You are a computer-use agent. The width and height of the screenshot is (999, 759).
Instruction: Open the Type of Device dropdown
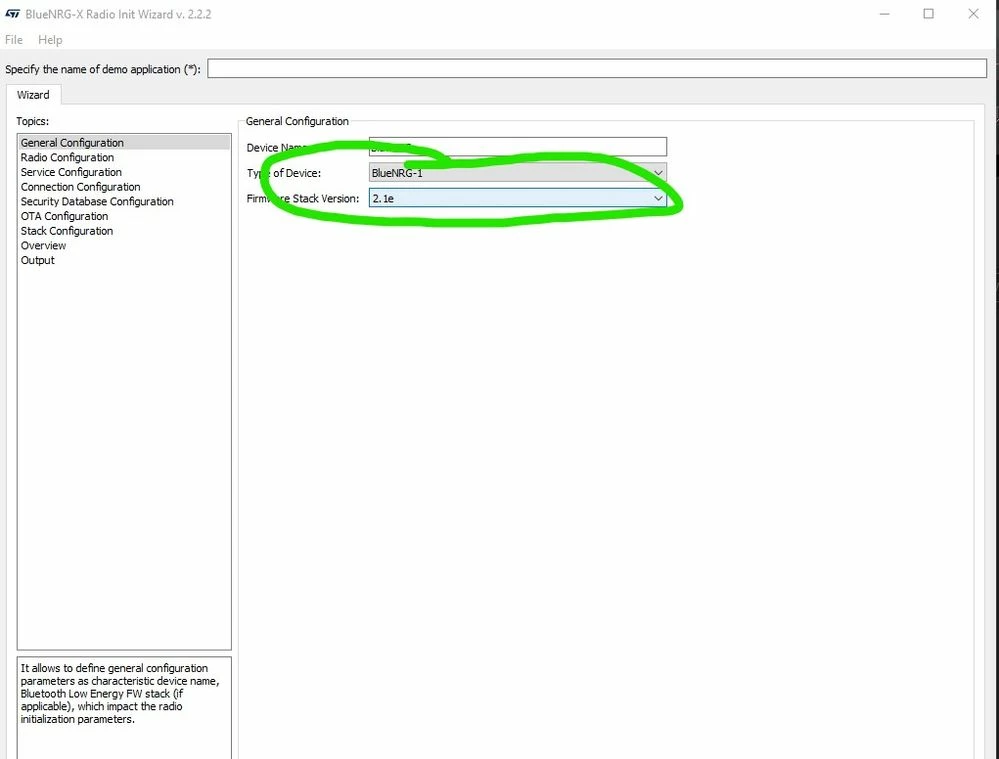click(x=518, y=173)
